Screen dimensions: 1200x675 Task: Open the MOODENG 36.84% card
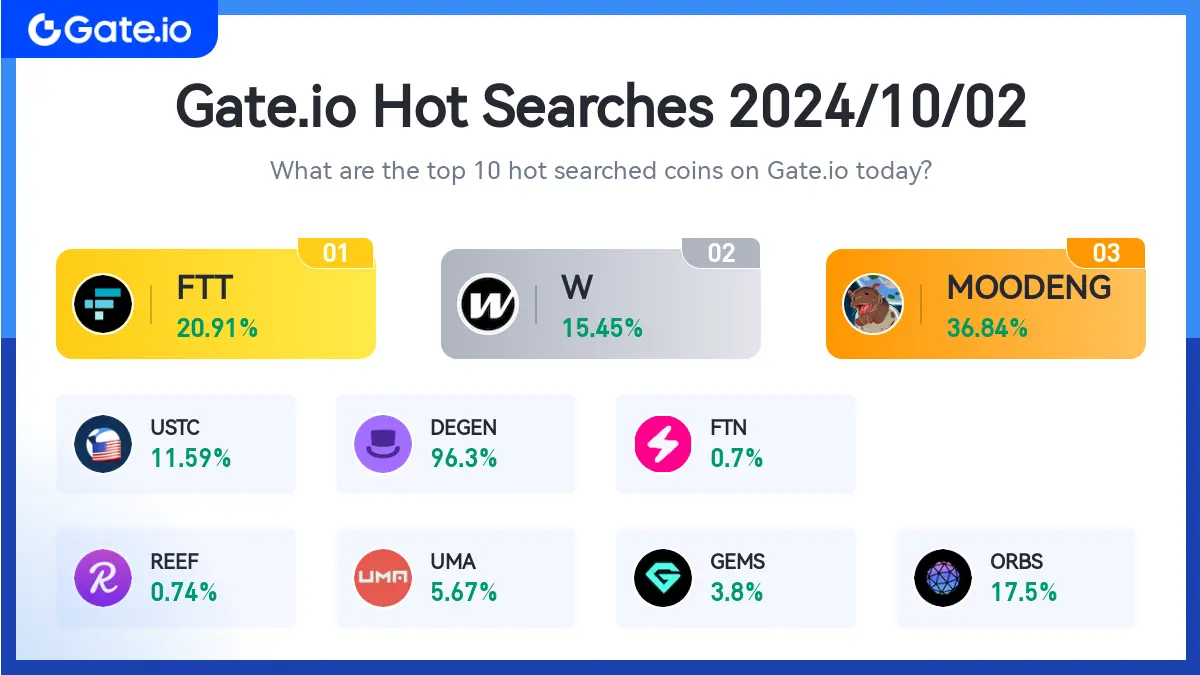pos(986,304)
